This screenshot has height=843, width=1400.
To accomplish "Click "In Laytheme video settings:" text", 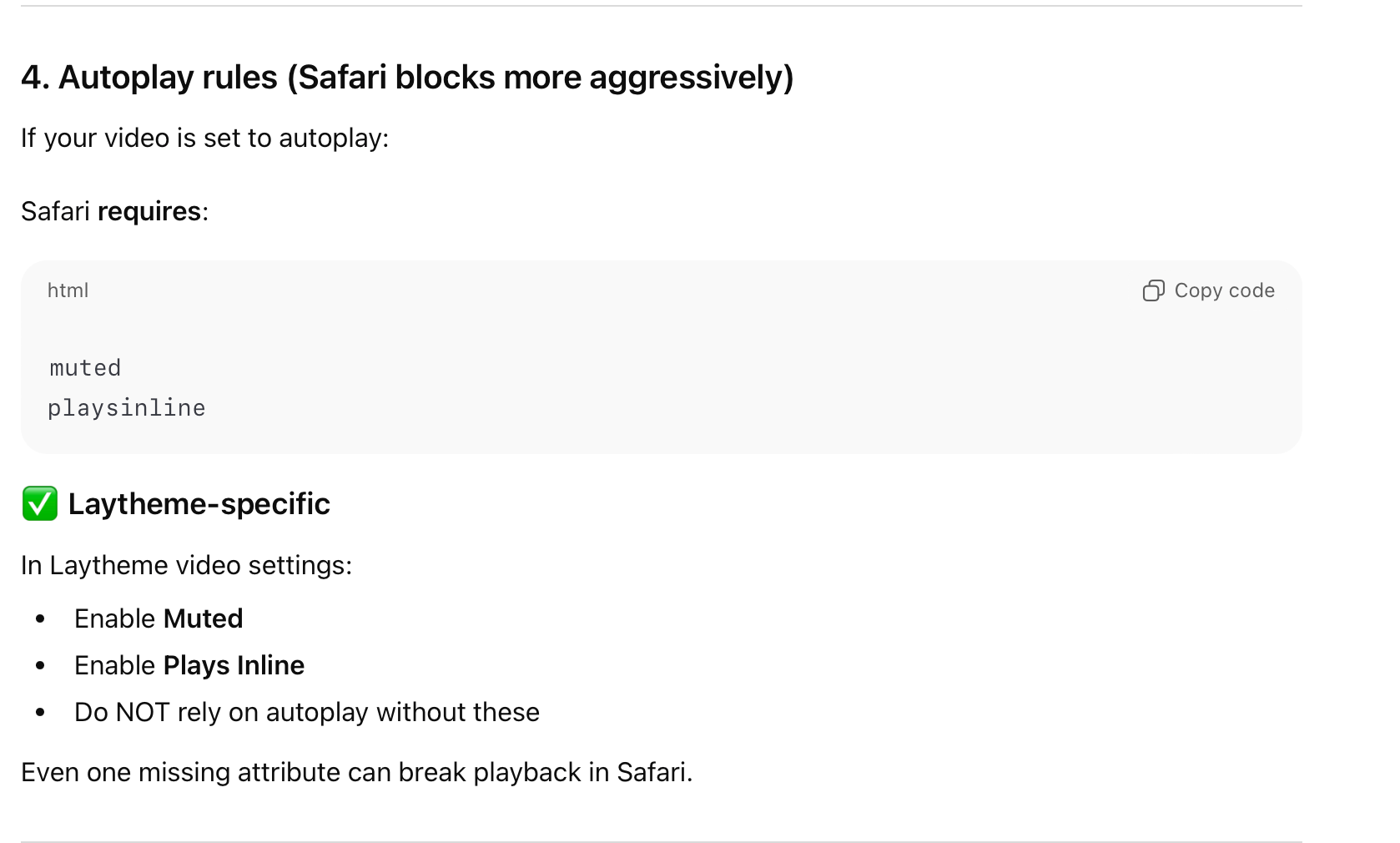I will pyautogui.click(x=186, y=566).
